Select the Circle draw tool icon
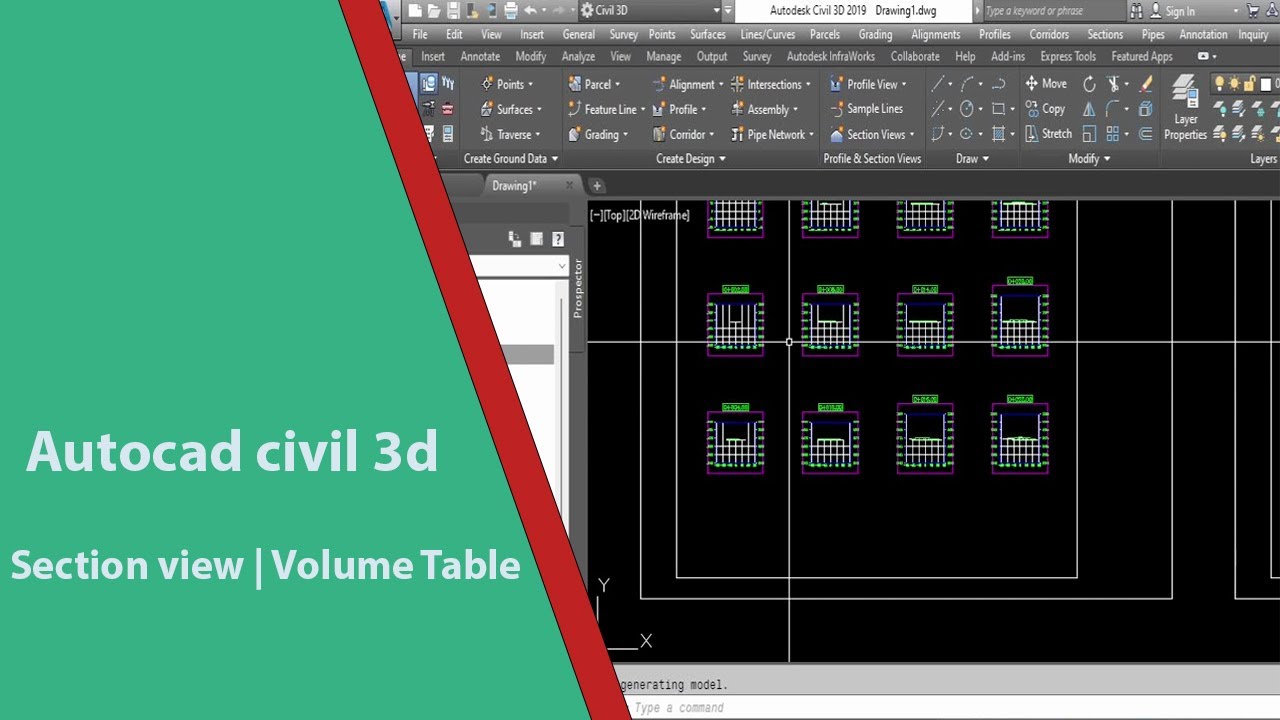 [x=966, y=108]
